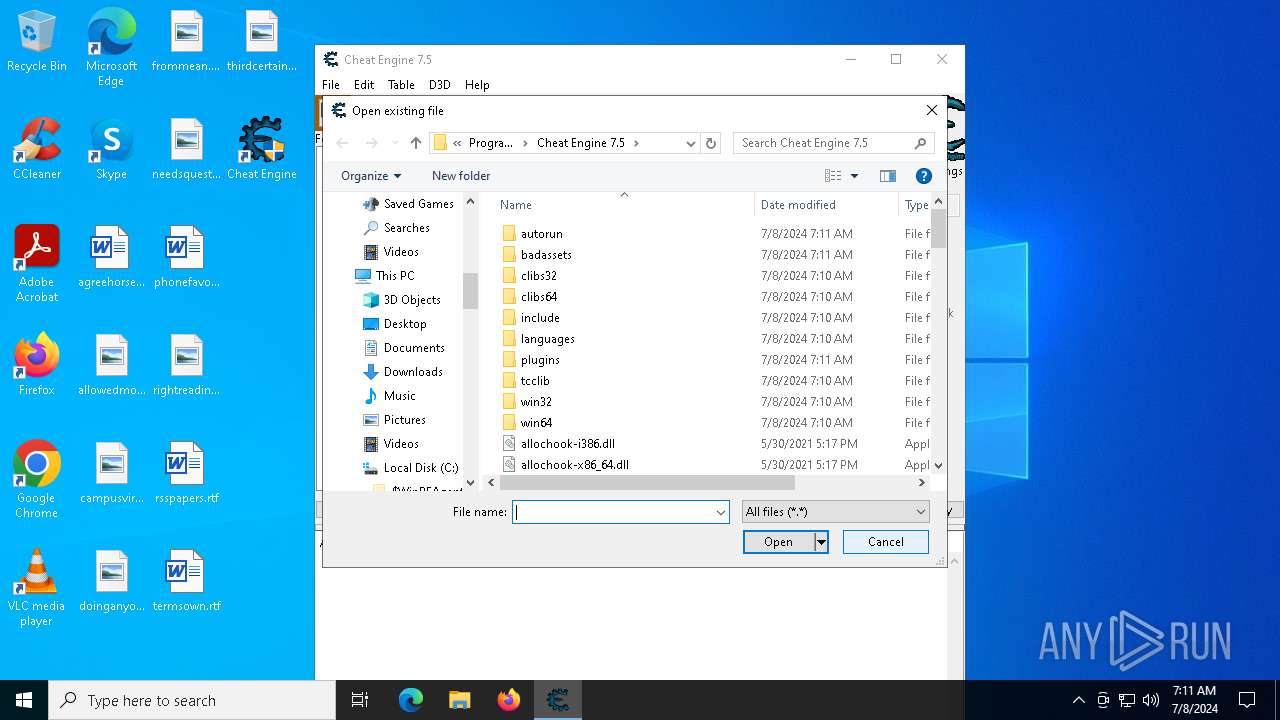Sort by the Name column header
This screenshot has width=1280, height=720.
[x=624, y=205]
